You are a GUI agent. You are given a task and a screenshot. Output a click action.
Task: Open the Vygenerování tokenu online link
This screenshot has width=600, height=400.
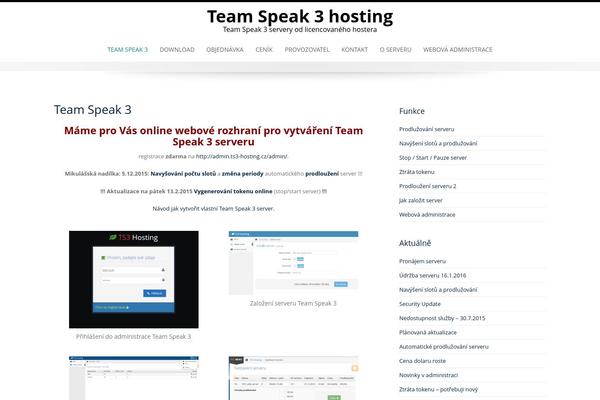[x=233, y=191]
